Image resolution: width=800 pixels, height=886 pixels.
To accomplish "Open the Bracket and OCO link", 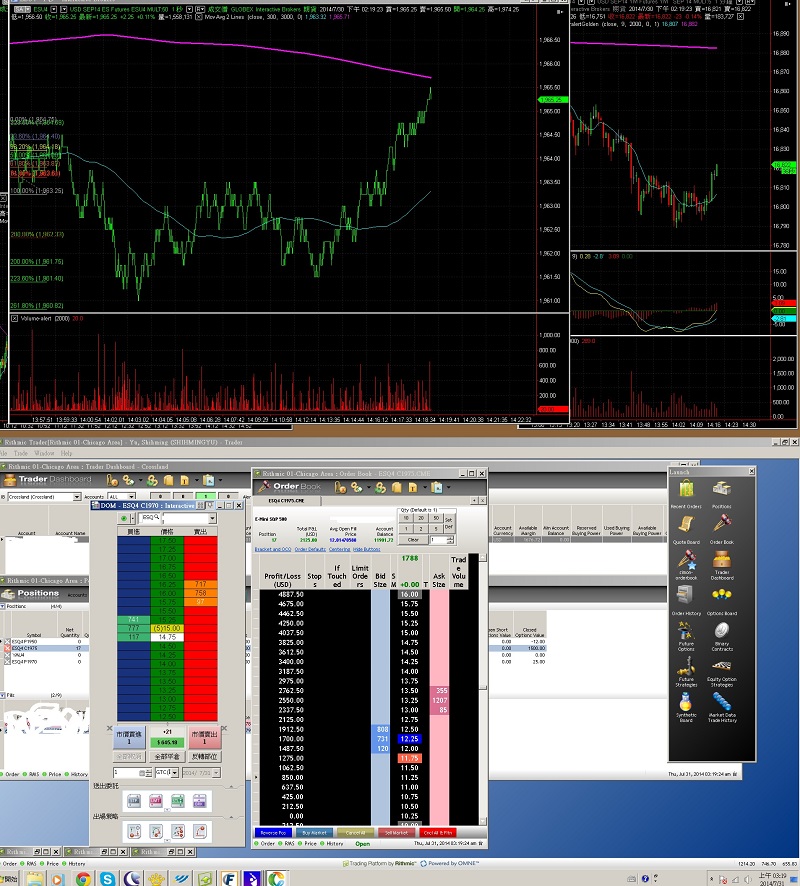I will point(273,549).
